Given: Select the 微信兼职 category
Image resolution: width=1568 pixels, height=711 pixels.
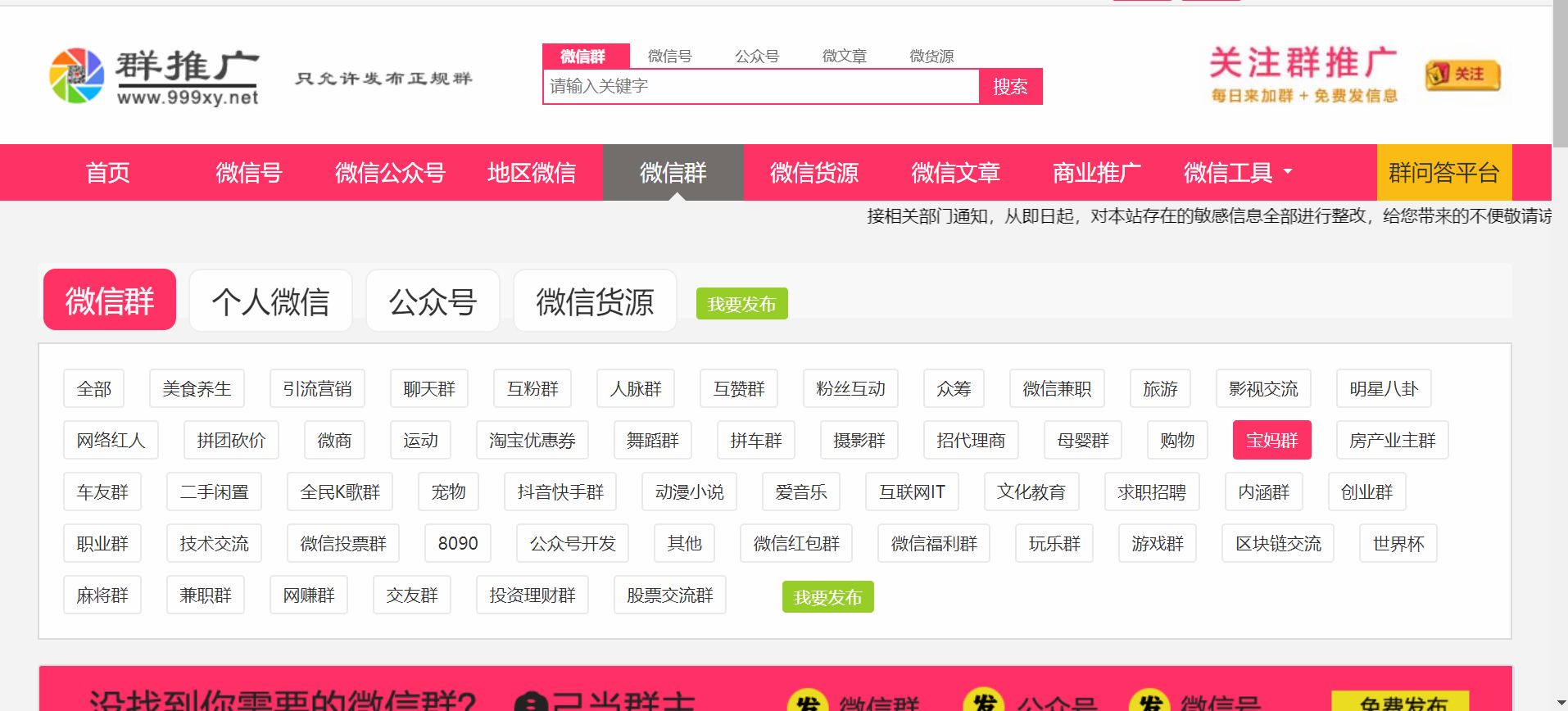Looking at the screenshot, I should (x=1057, y=388).
